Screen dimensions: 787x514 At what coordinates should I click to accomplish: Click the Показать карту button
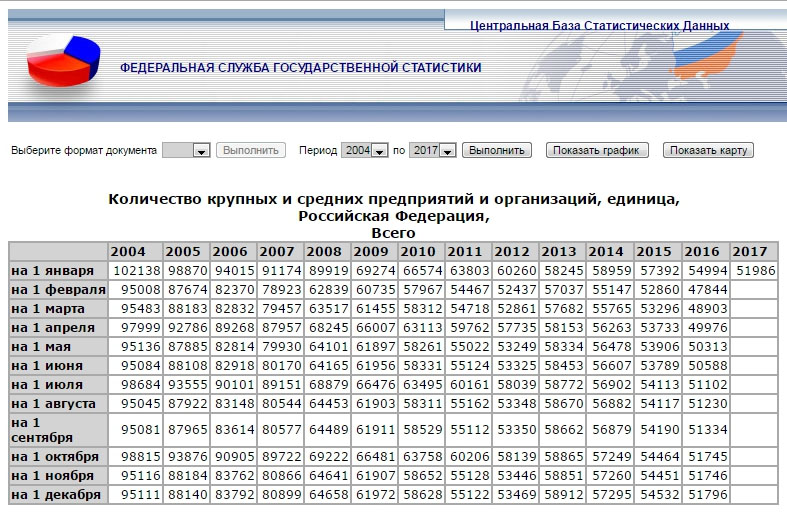[708, 150]
